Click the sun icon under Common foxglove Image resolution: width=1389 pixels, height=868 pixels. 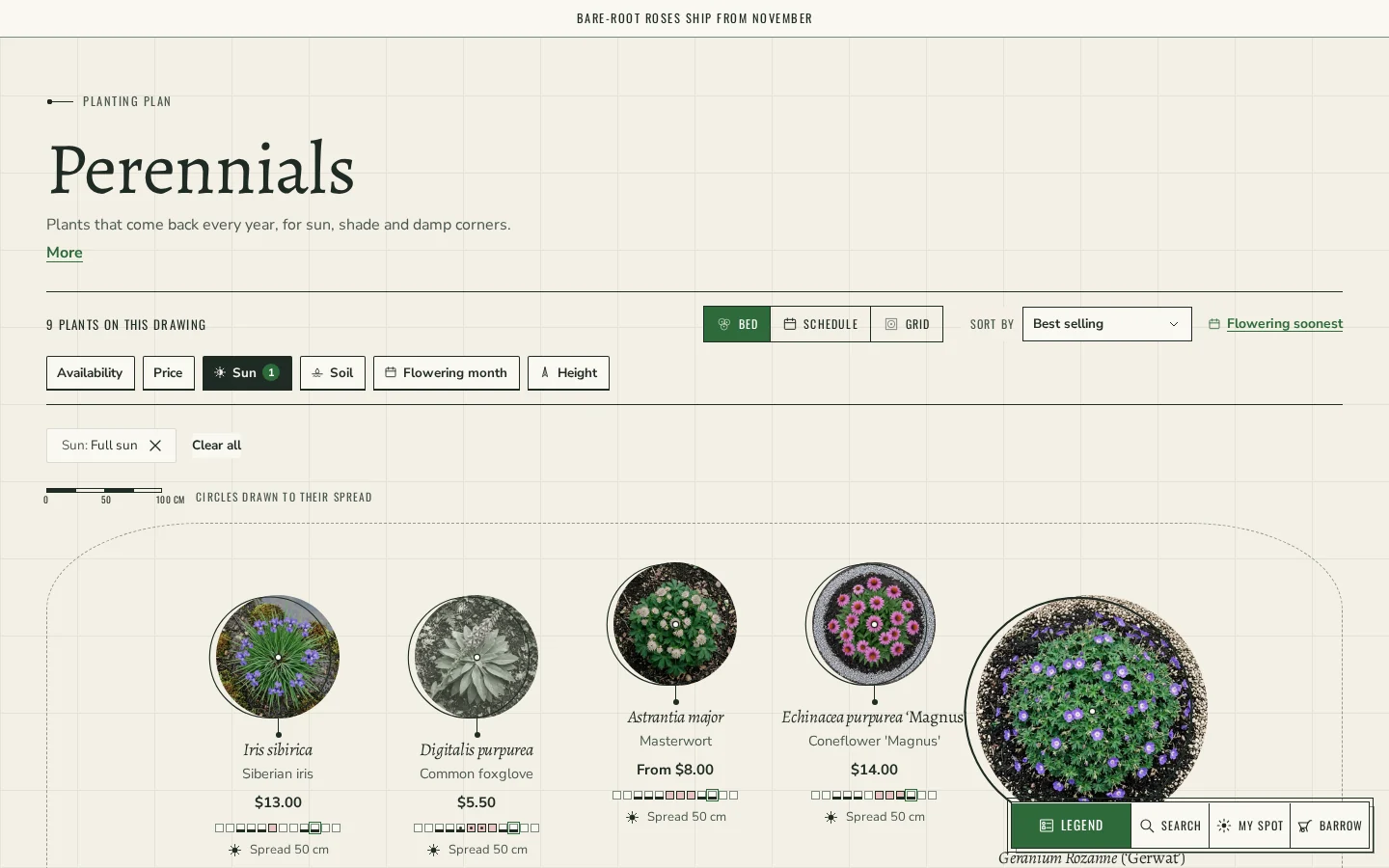click(x=433, y=850)
